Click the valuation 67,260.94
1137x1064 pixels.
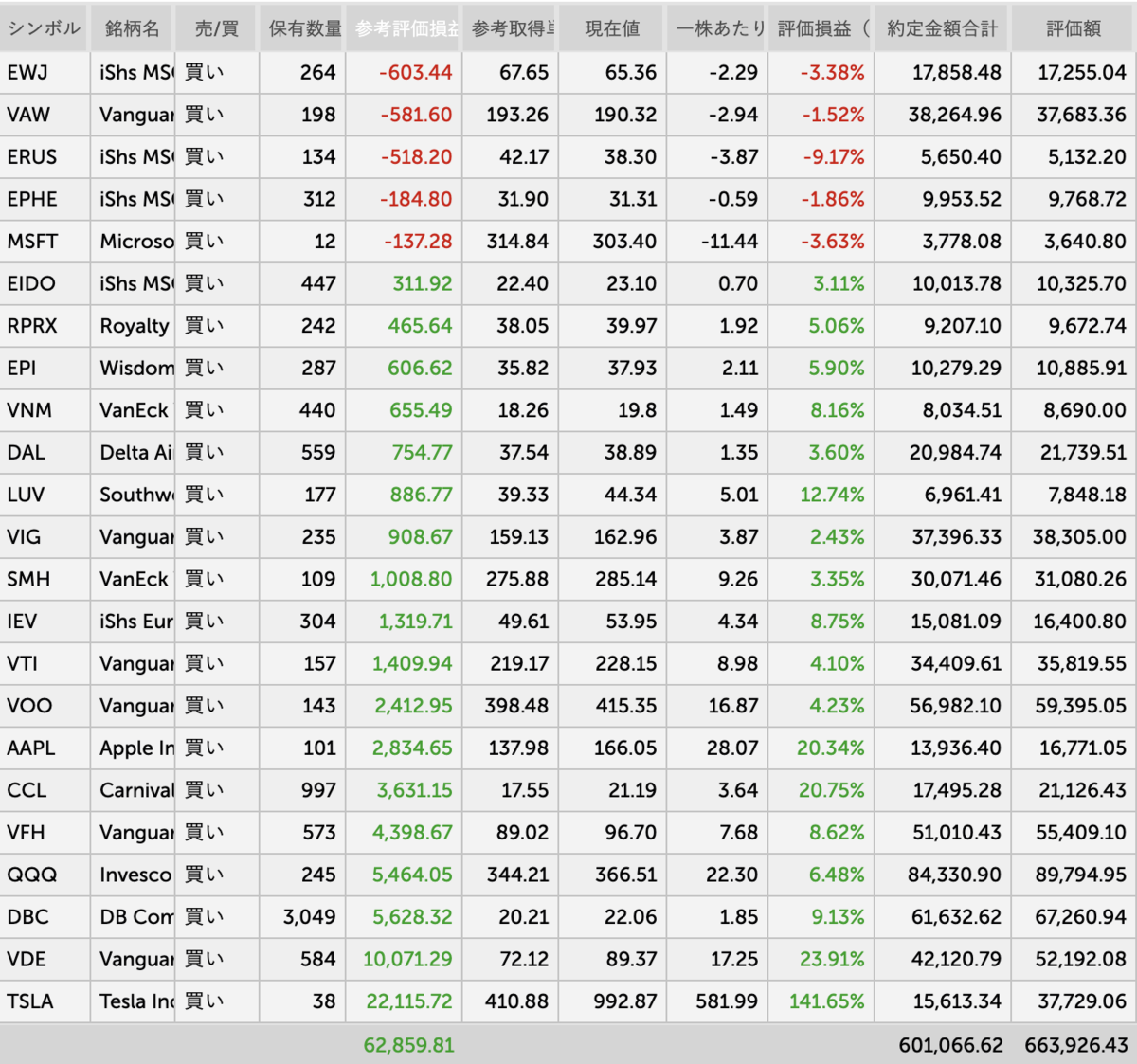click(x=1081, y=917)
